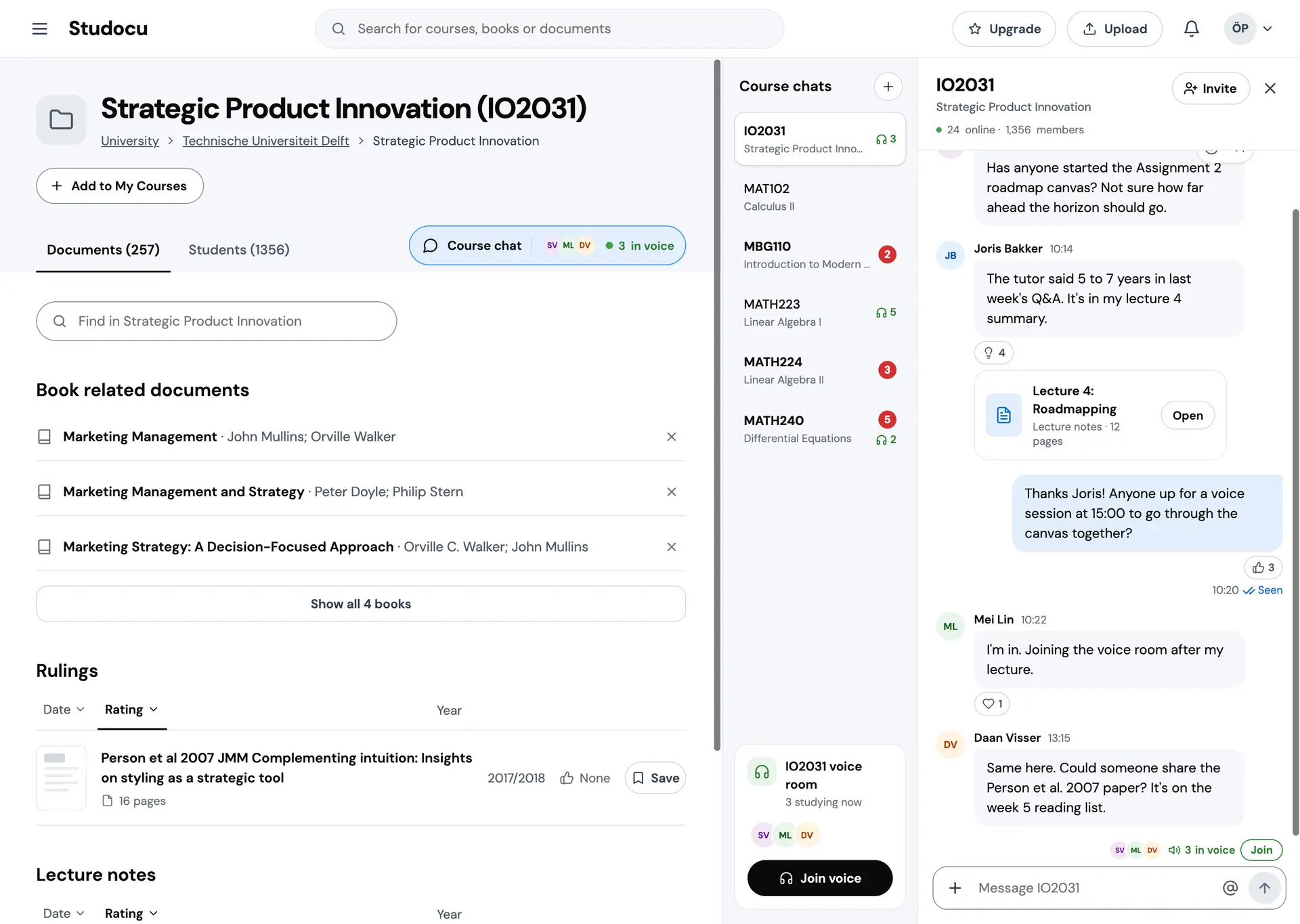
Task: Click Invite in the chat header
Action: coord(1210,88)
